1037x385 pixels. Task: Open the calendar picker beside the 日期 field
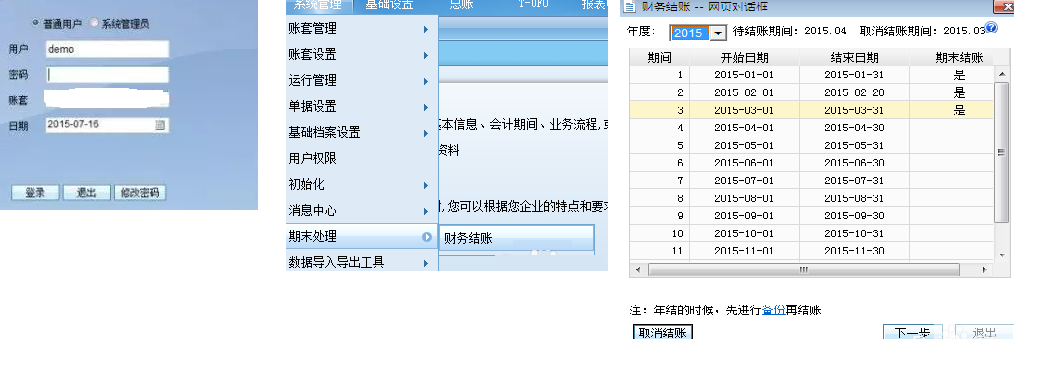[x=160, y=124]
